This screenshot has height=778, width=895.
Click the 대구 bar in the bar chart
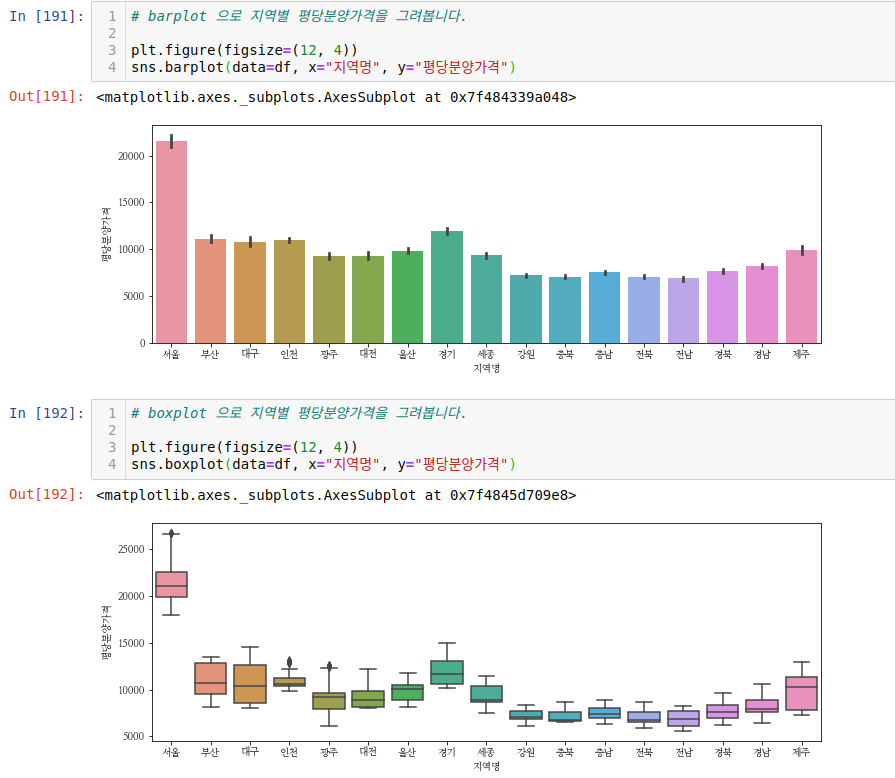[x=250, y=292]
